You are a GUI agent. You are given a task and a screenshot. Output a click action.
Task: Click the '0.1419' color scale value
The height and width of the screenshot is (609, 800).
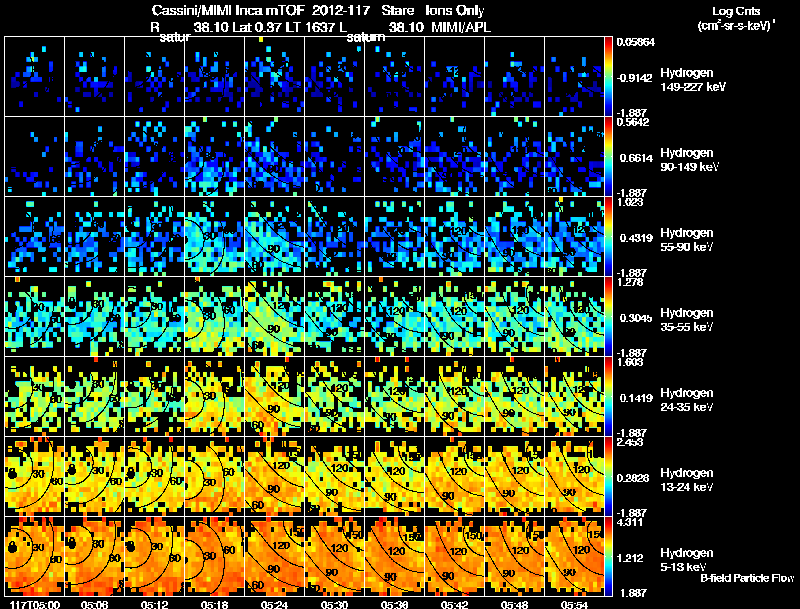pyautogui.click(x=636, y=398)
